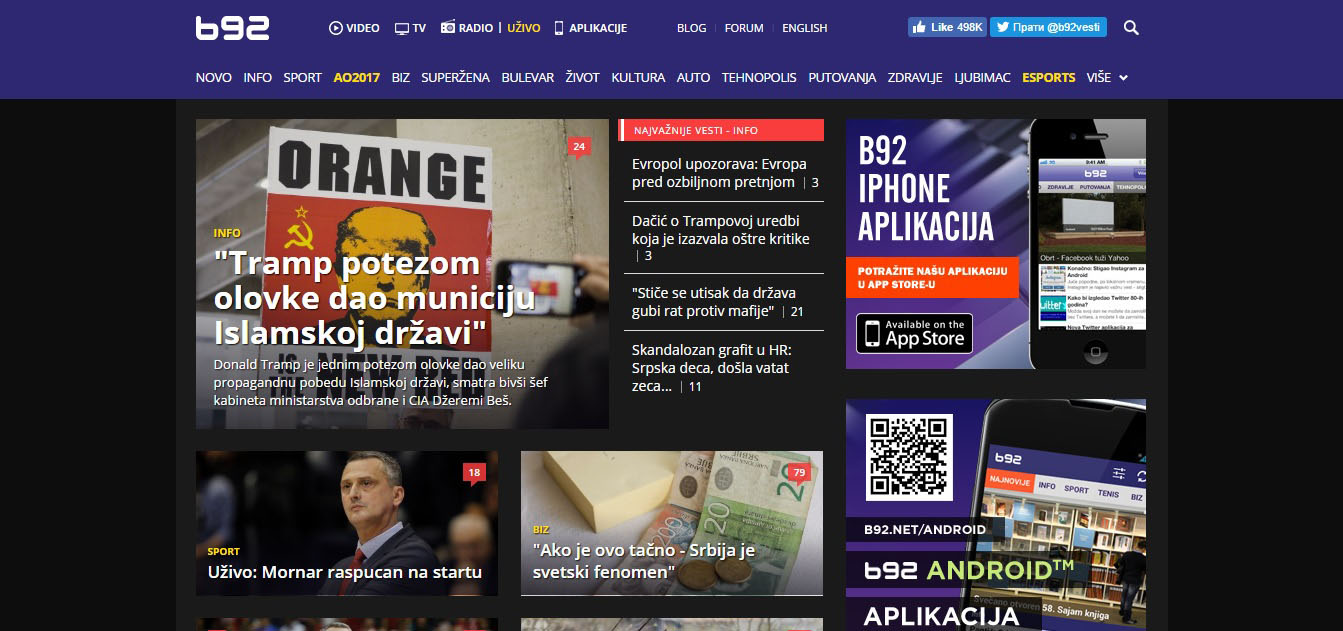Screen dimensions: 1343x631
Task: Open VIDEO section via the play icon
Action: (338, 28)
